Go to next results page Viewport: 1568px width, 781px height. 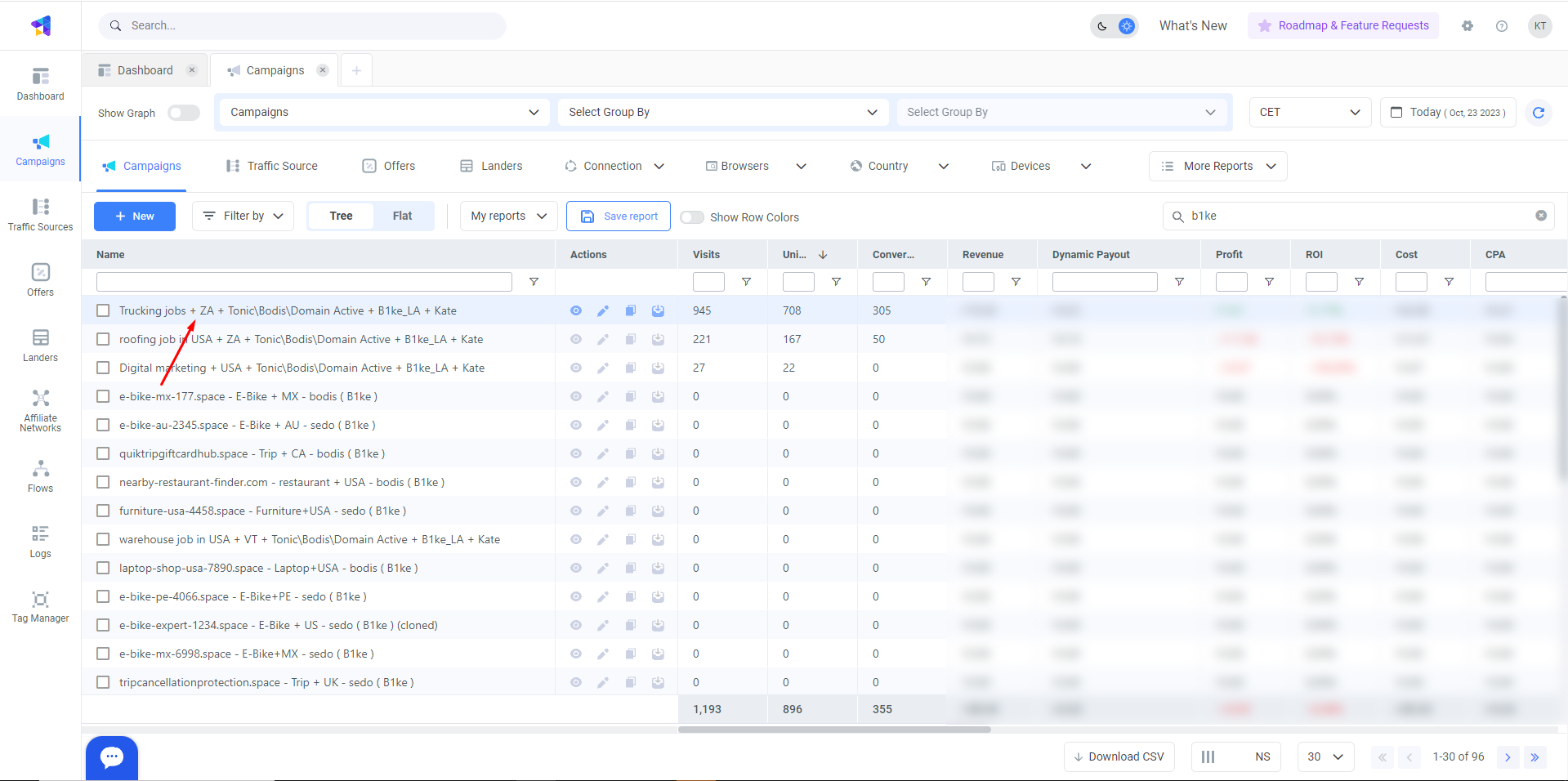(x=1508, y=757)
